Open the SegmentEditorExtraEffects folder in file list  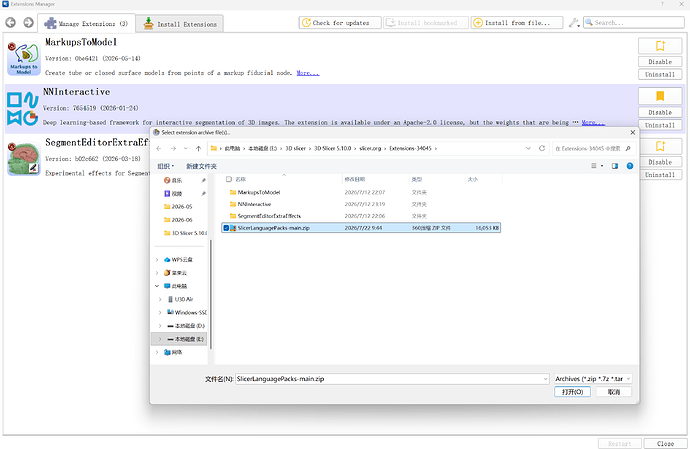click(269, 216)
